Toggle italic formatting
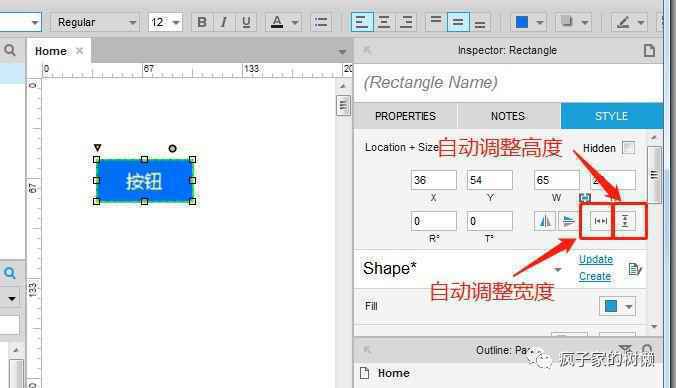The image size is (676, 388). click(x=223, y=22)
